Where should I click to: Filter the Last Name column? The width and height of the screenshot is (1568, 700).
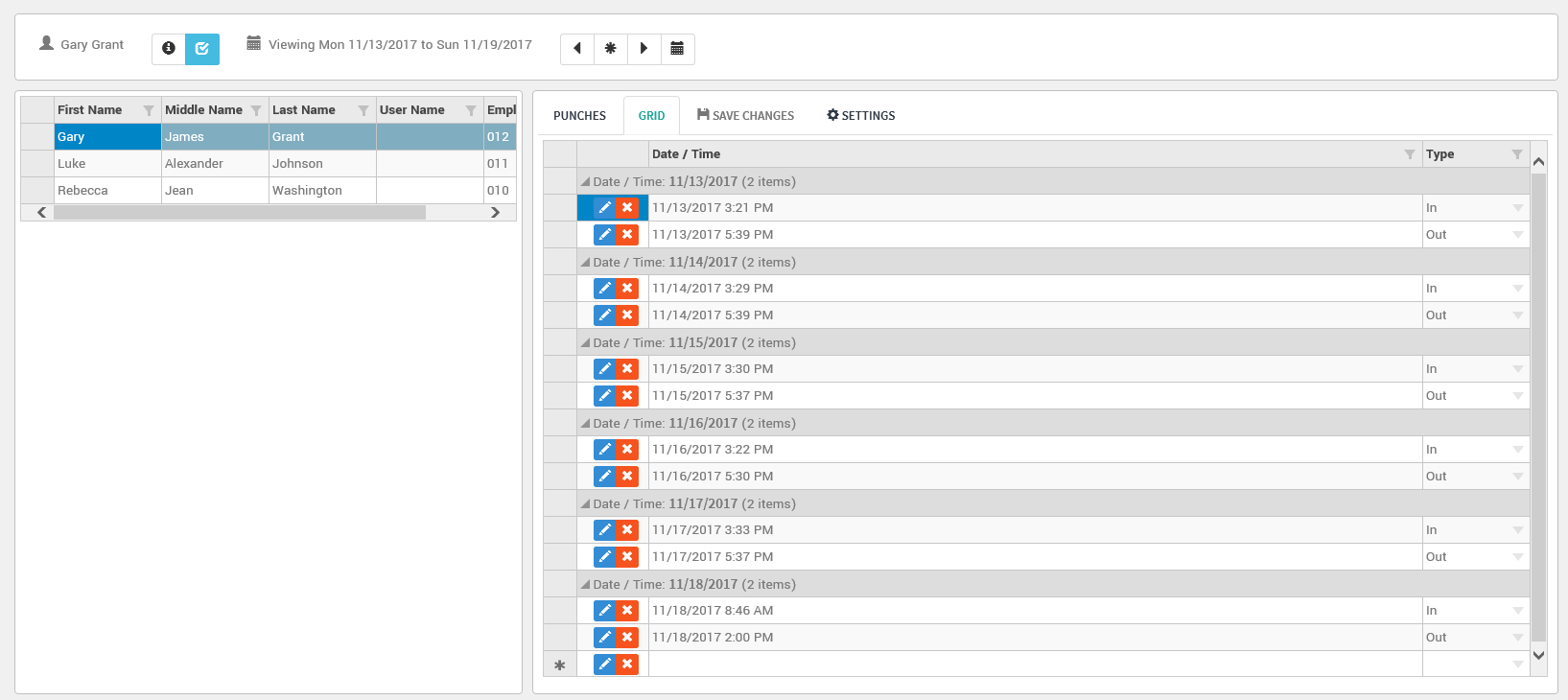click(x=363, y=110)
